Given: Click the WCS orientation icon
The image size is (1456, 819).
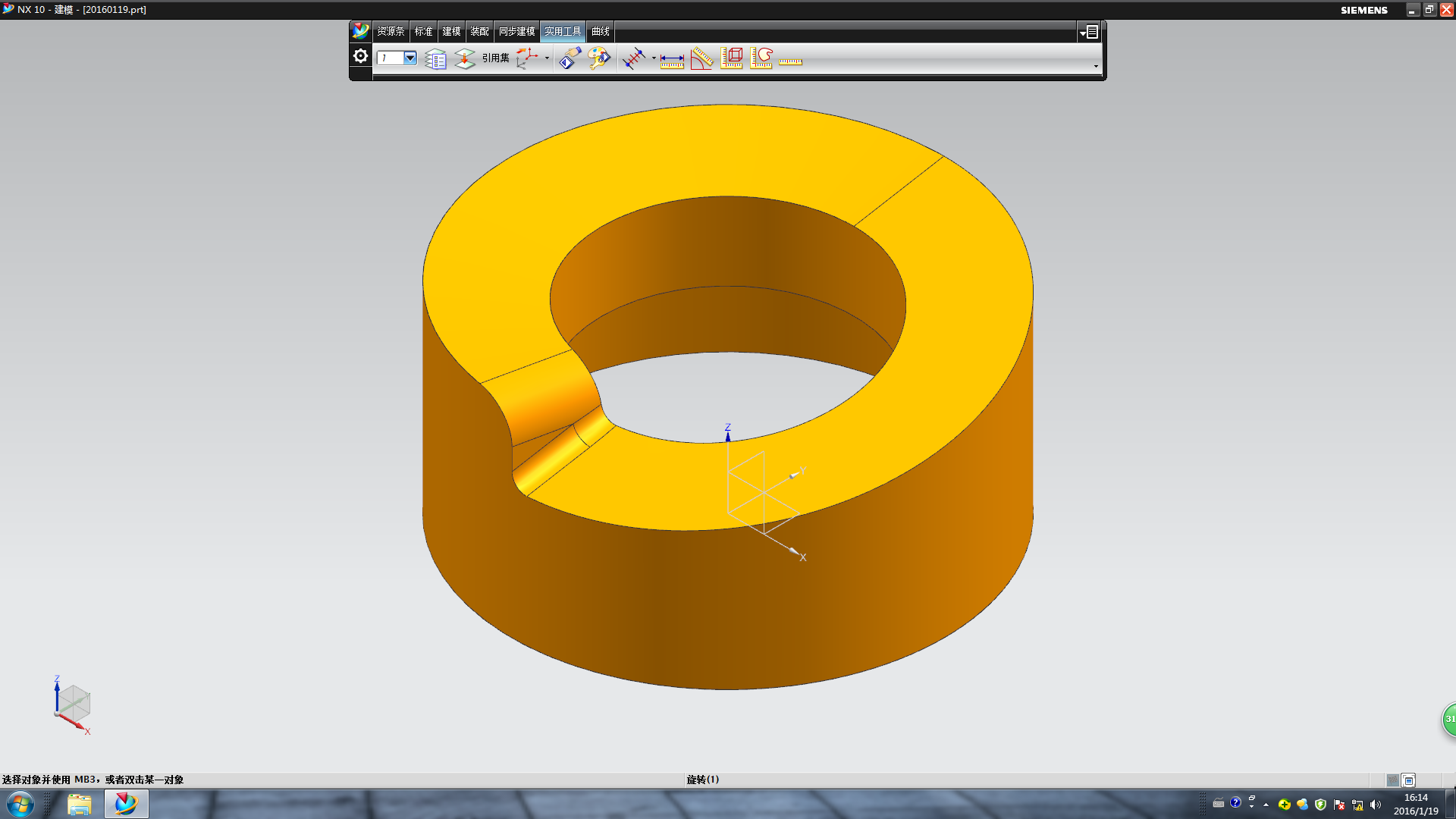Looking at the screenshot, I should [527, 58].
